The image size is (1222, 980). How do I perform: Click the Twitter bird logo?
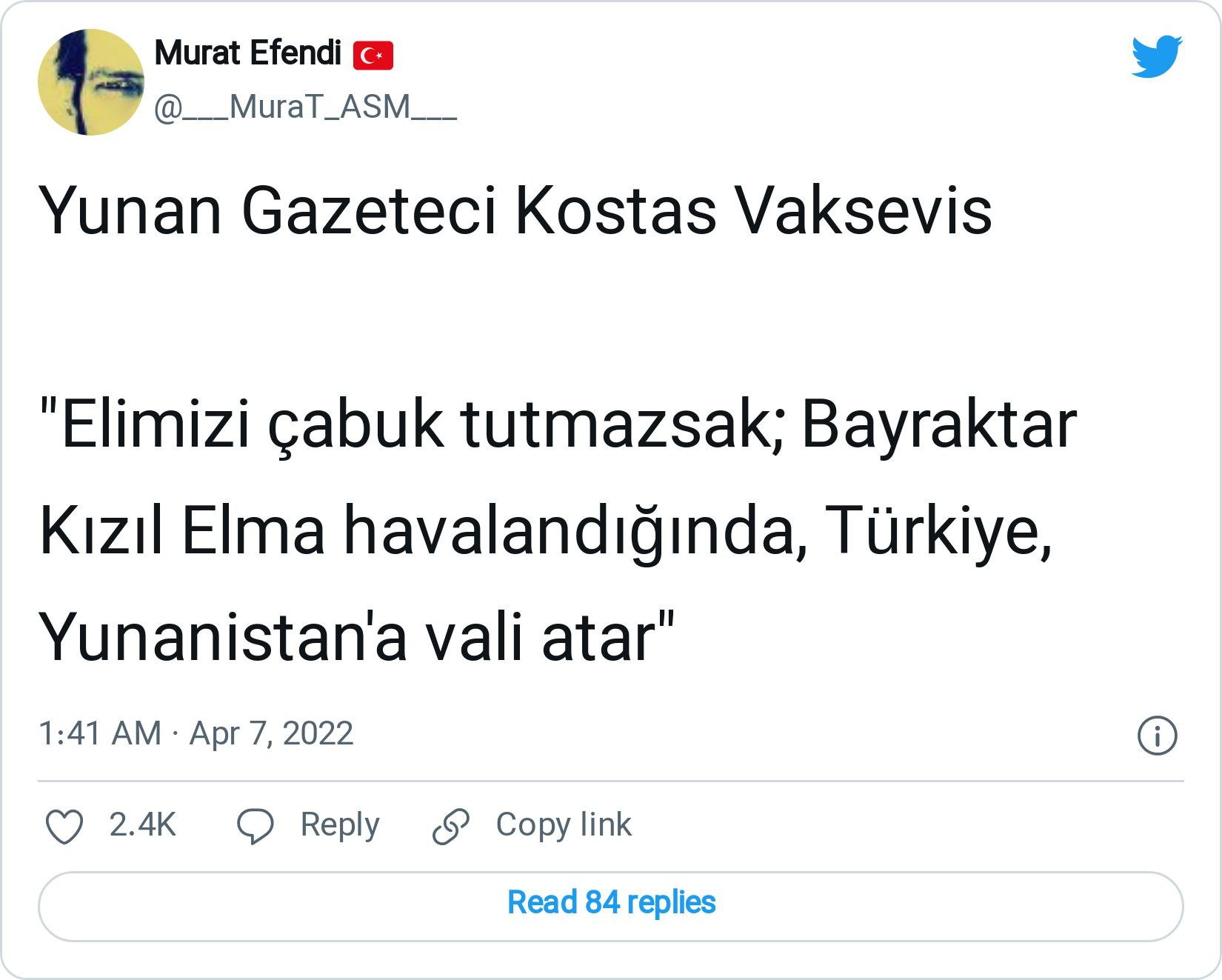(x=1156, y=56)
